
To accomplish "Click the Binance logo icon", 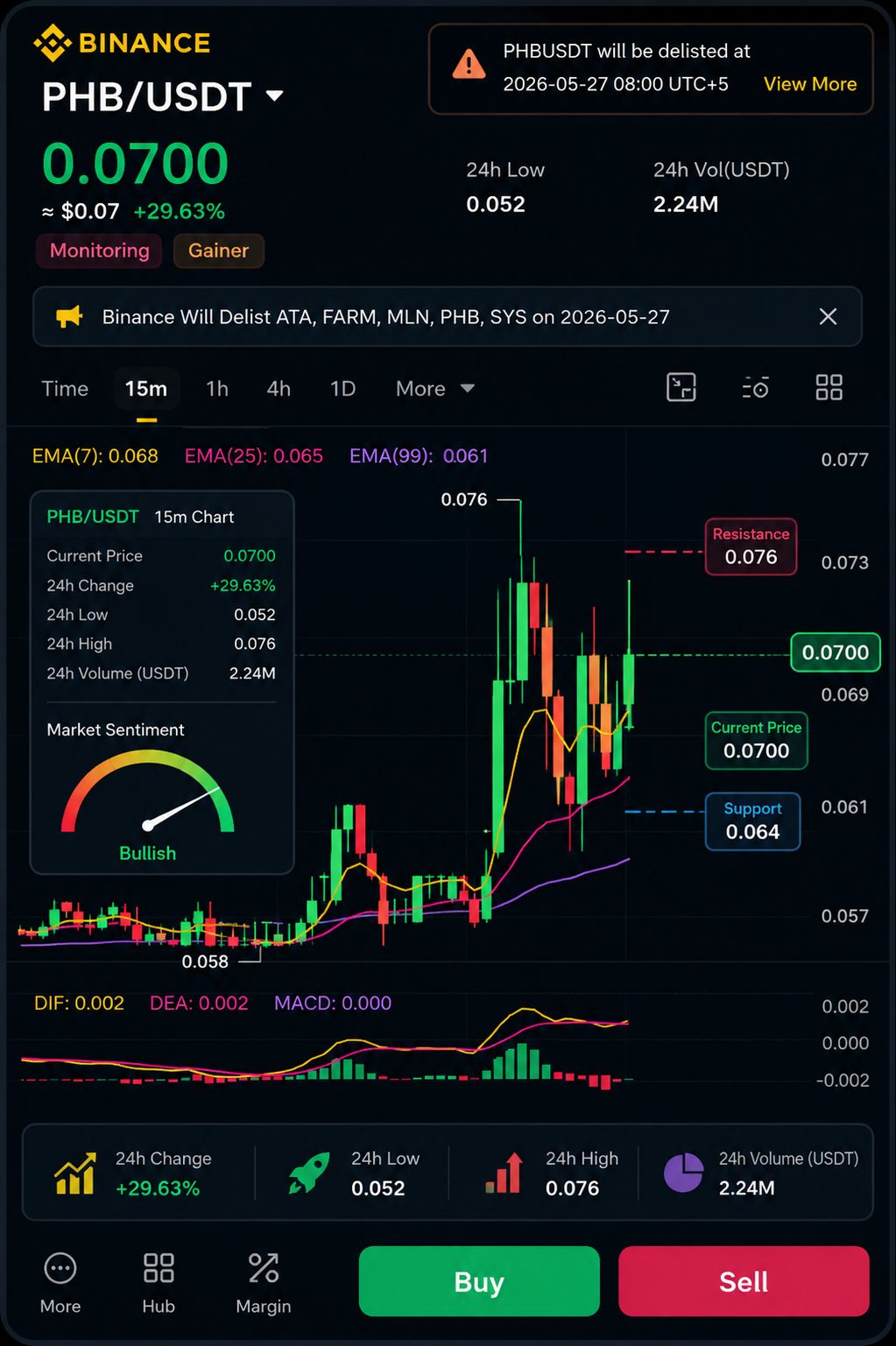I will pyautogui.click(x=52, y=43).
